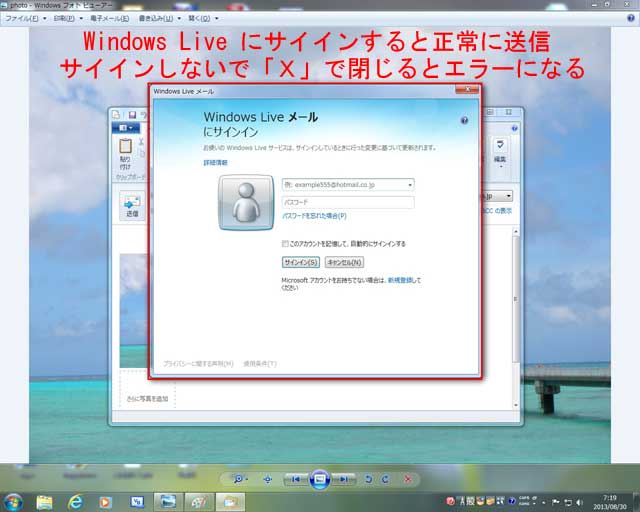This screenshot has width=640, height=512.
Task: Start the slideshow with the center round button
Action: [319, 479]
